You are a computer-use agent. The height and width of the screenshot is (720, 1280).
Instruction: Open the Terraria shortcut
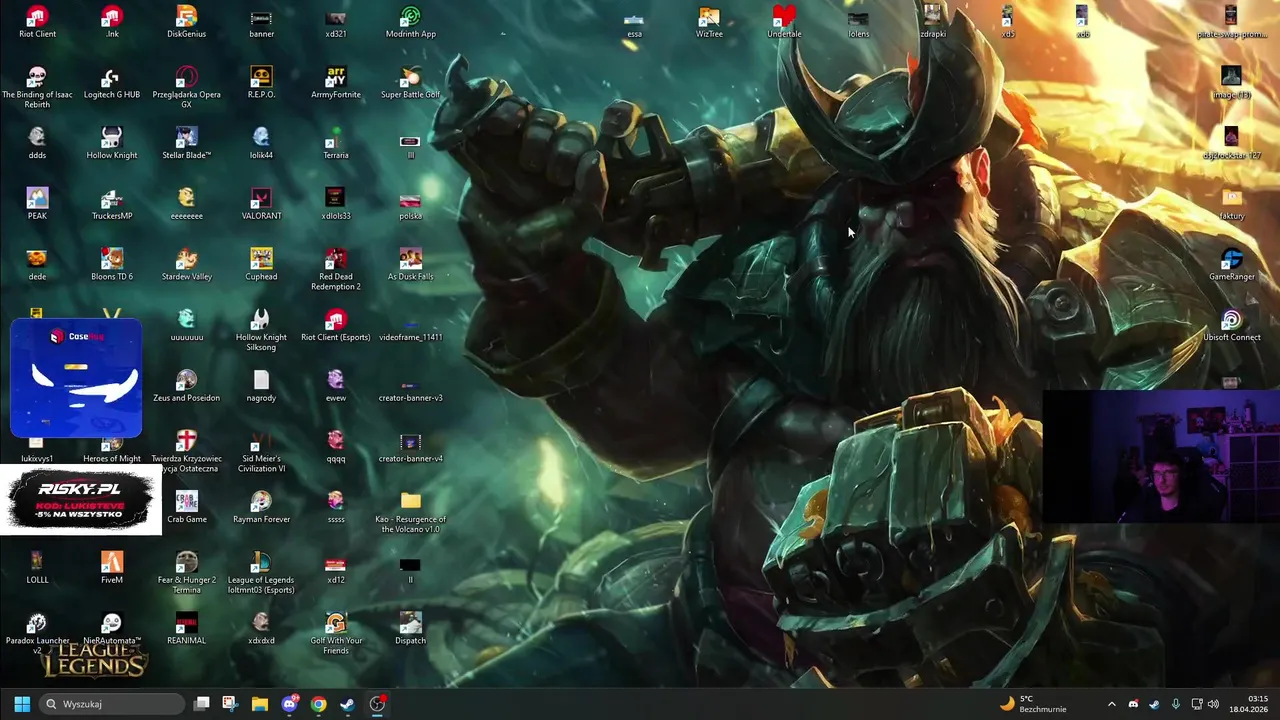pyautogui.click(x=336, y=144)
